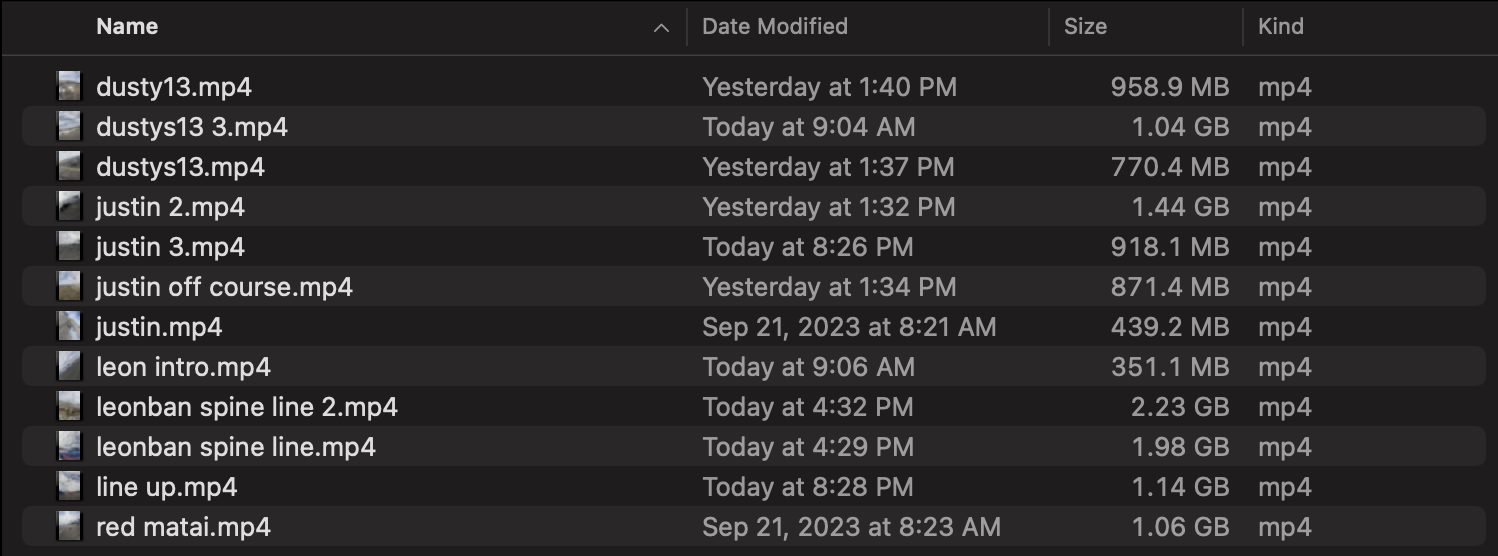Sort files by Date Modified column
Screen dimensions: 1498x556
point(775,27)
